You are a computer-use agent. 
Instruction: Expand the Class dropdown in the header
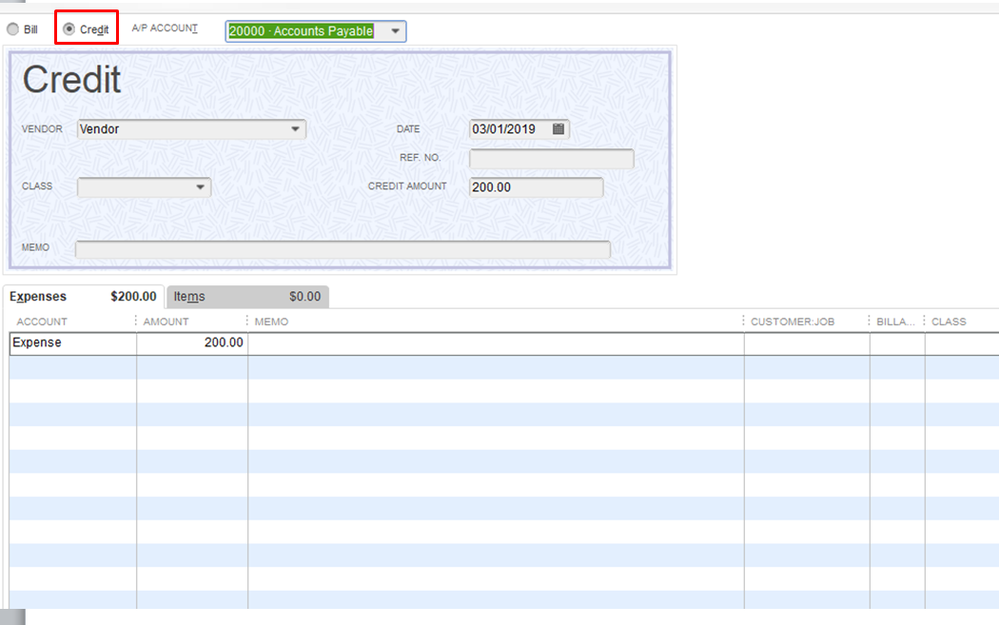point(200,187)
